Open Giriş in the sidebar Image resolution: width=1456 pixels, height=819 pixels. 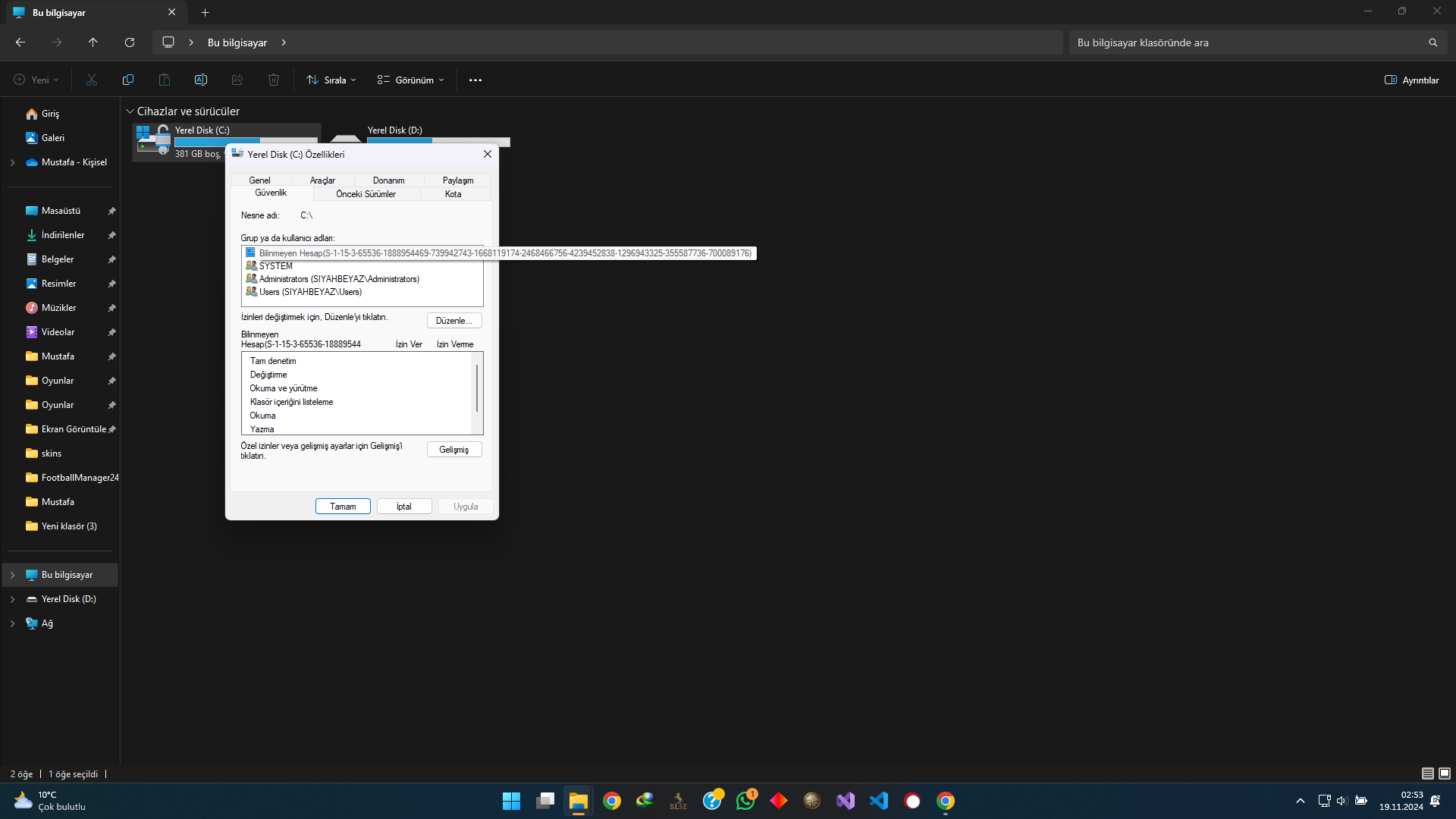click(x=50, y=114)
